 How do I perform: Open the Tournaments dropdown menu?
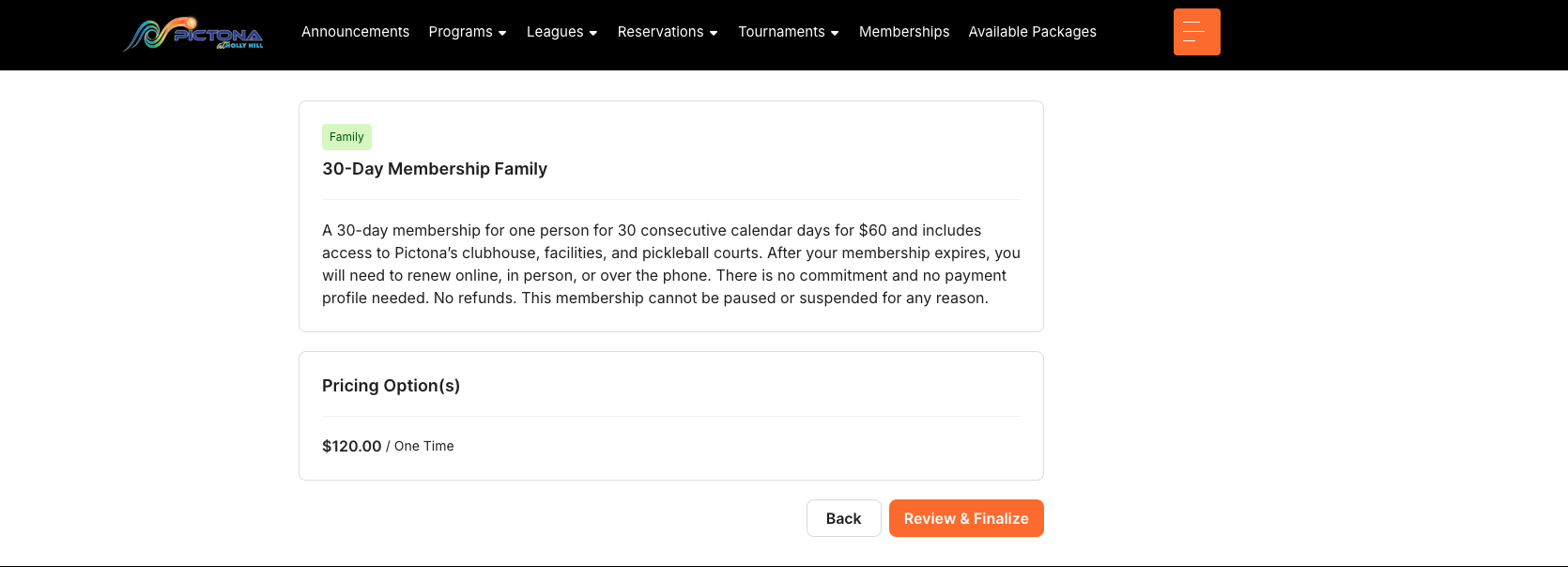click(x=781, y=32)
